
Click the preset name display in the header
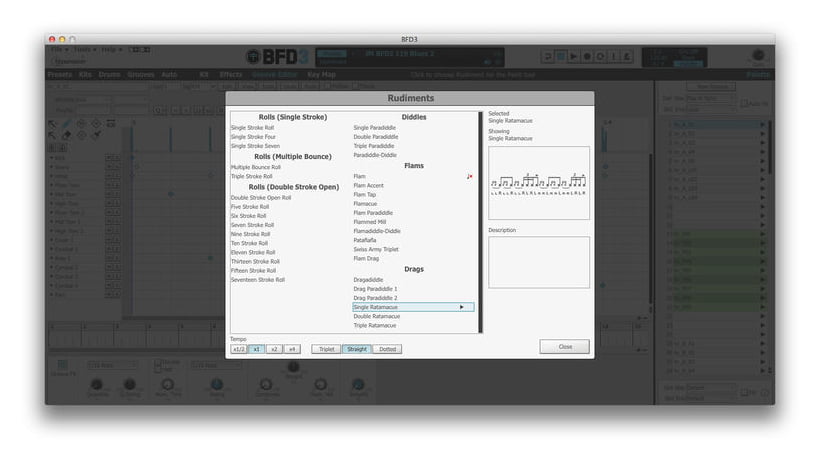[400, 53]
